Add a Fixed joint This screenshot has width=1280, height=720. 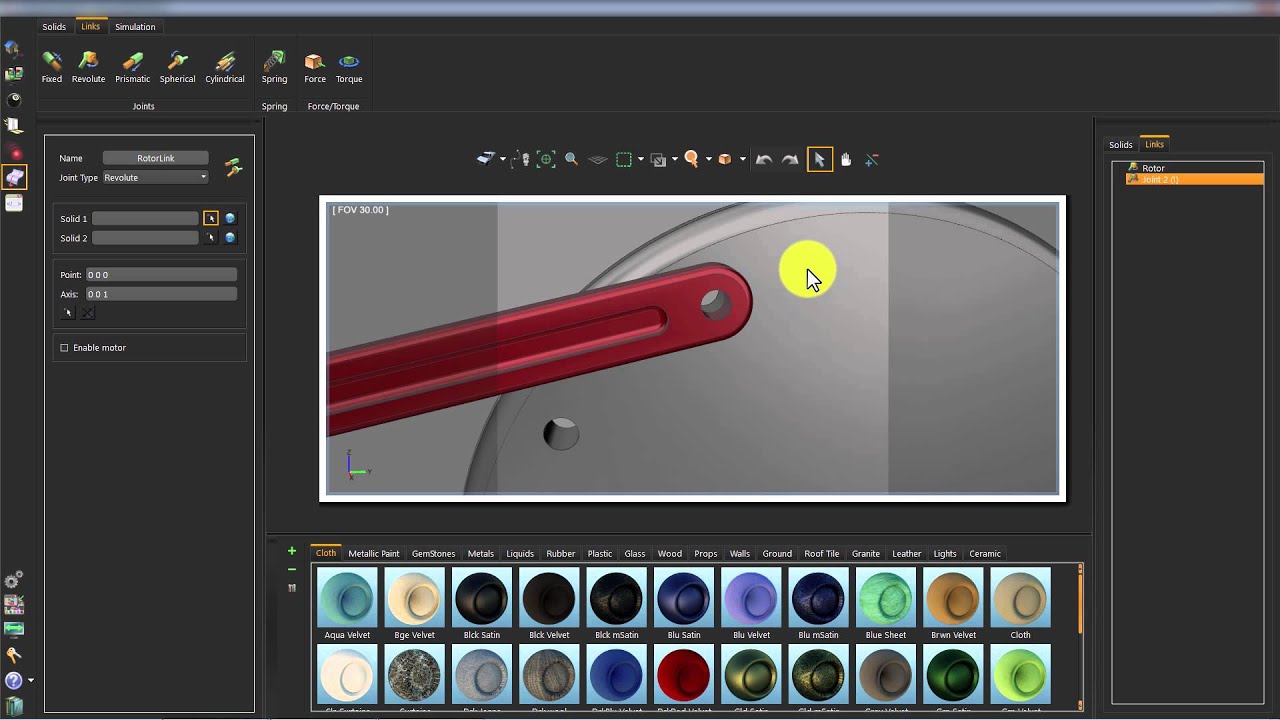[x=52, y=67]
